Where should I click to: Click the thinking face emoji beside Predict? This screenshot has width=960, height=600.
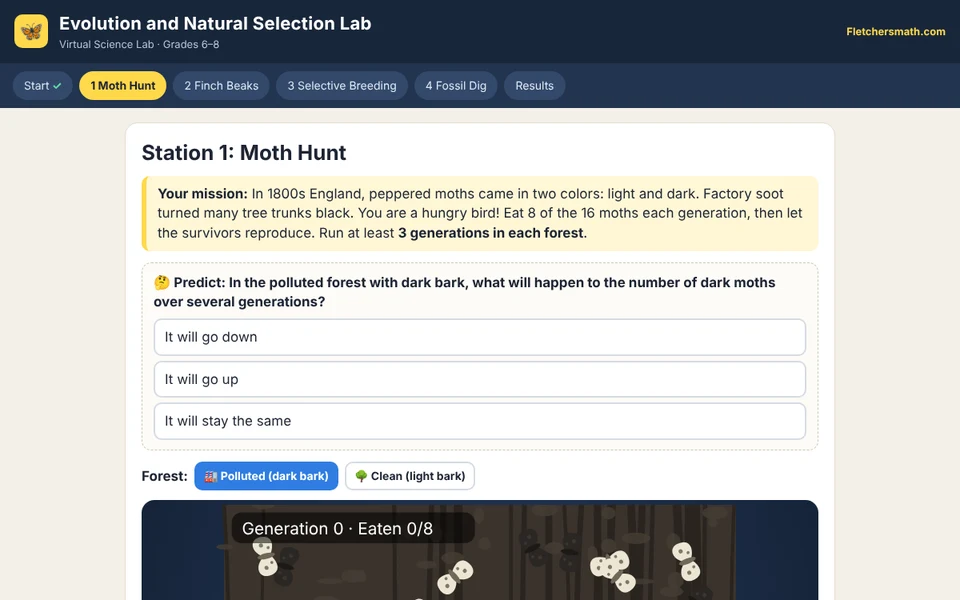[x=162, y=282]
